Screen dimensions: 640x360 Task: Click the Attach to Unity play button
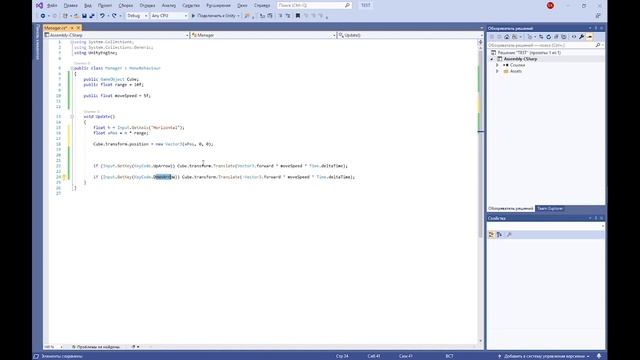coord(215,16)
